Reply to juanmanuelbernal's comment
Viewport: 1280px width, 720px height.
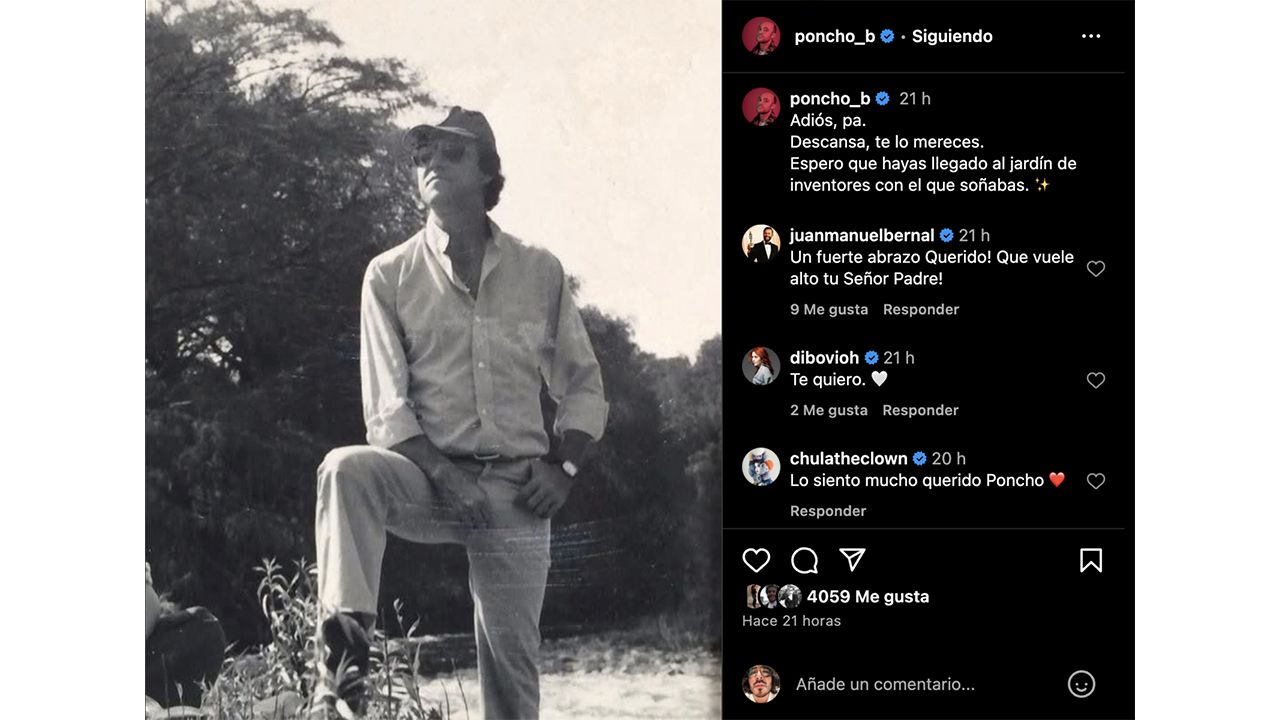pos(921,310)
